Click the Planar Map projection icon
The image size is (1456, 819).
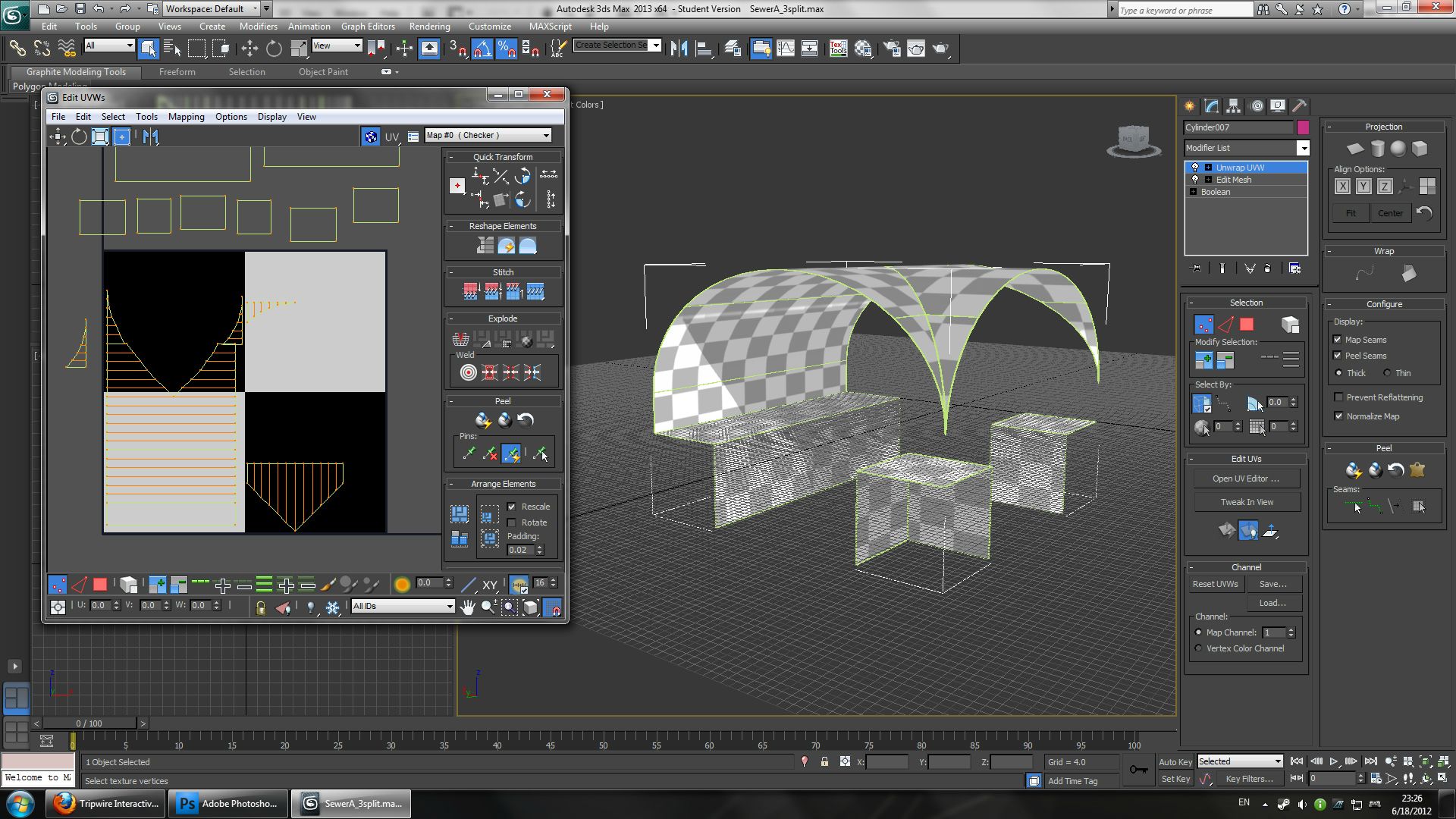pos(1355,149)
